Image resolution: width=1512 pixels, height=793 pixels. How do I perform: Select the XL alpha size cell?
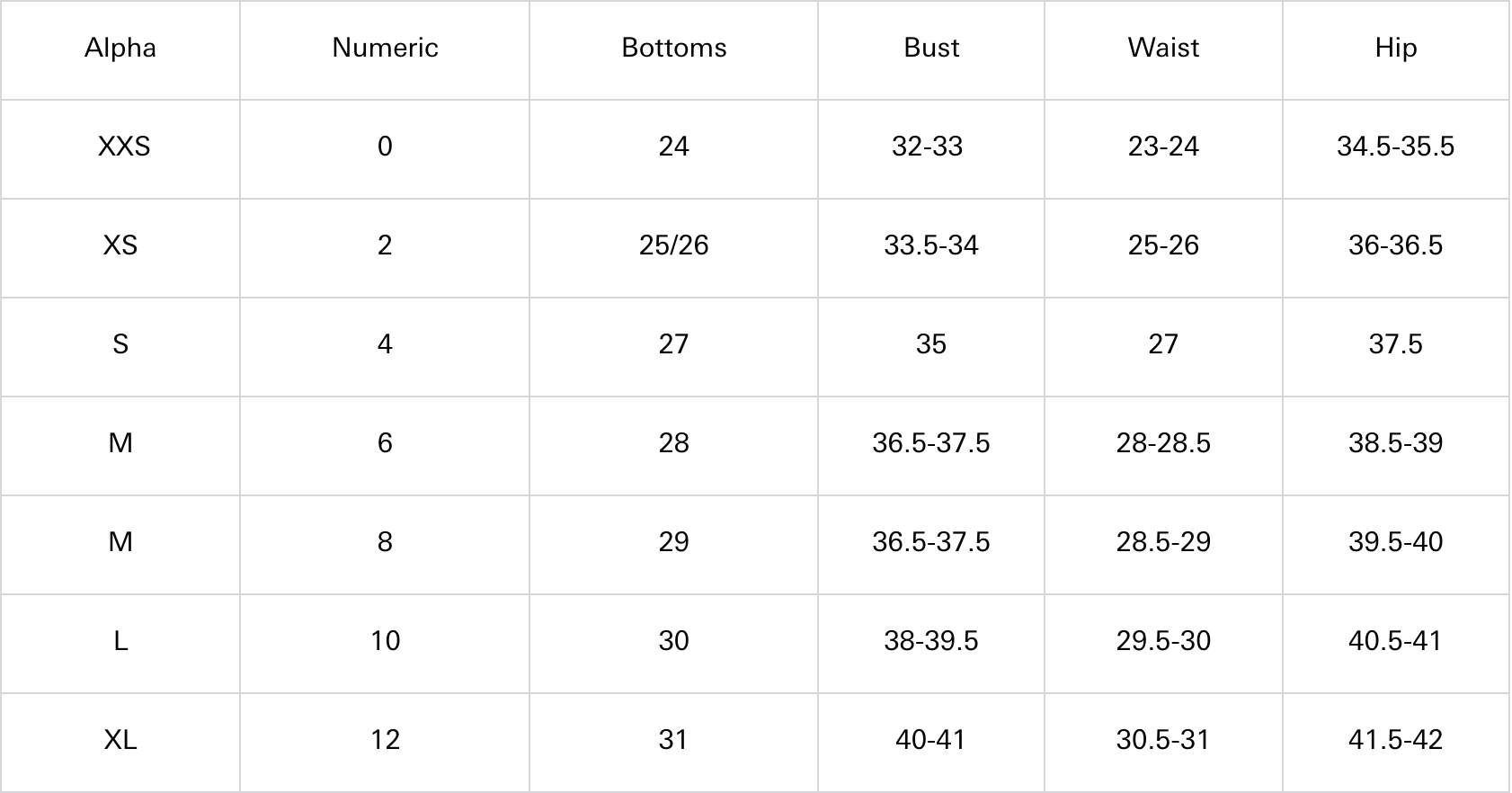pyautogui.click(x=120, y=740)
